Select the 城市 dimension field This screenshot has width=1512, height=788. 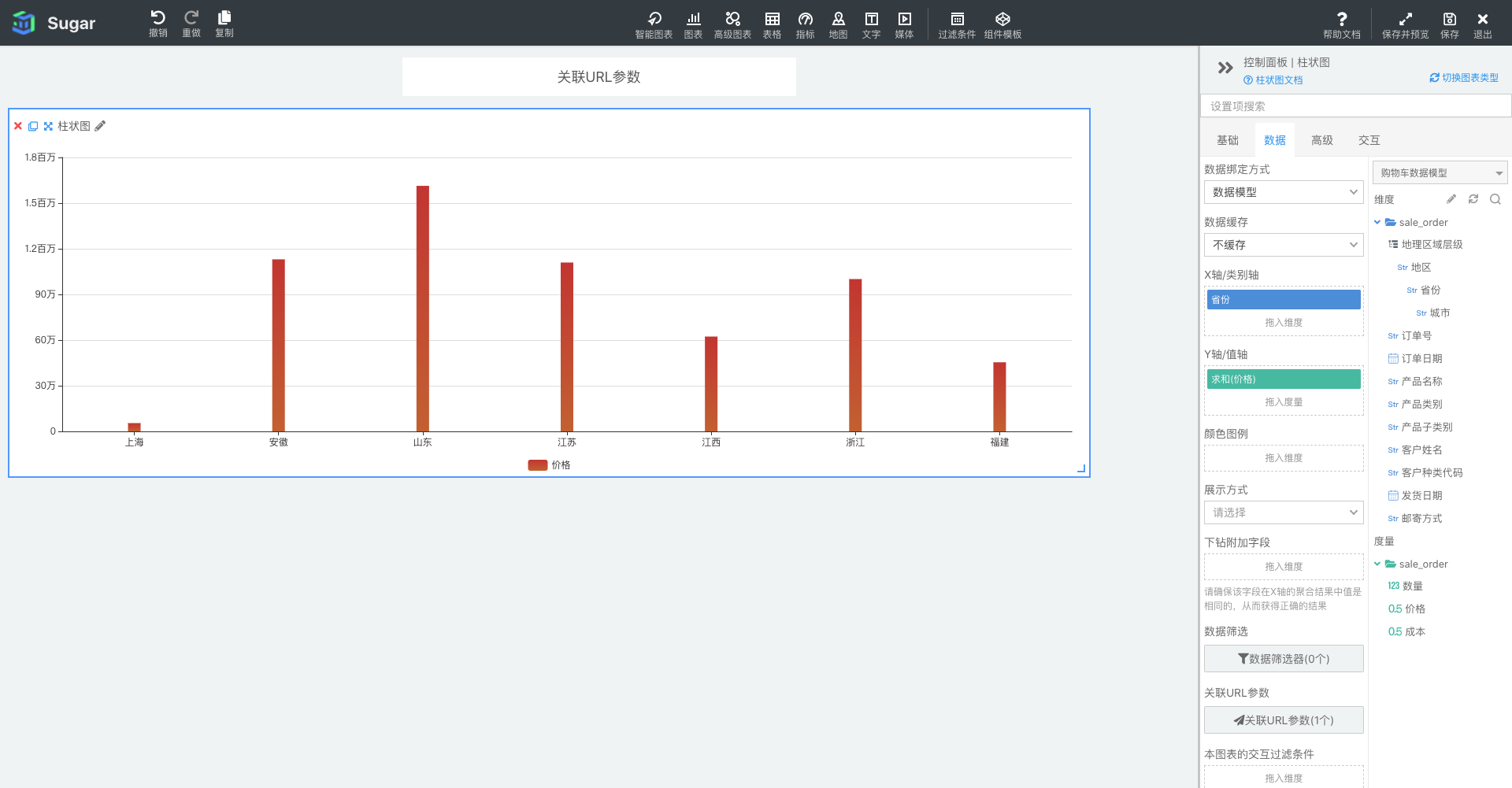[1433, 313]
